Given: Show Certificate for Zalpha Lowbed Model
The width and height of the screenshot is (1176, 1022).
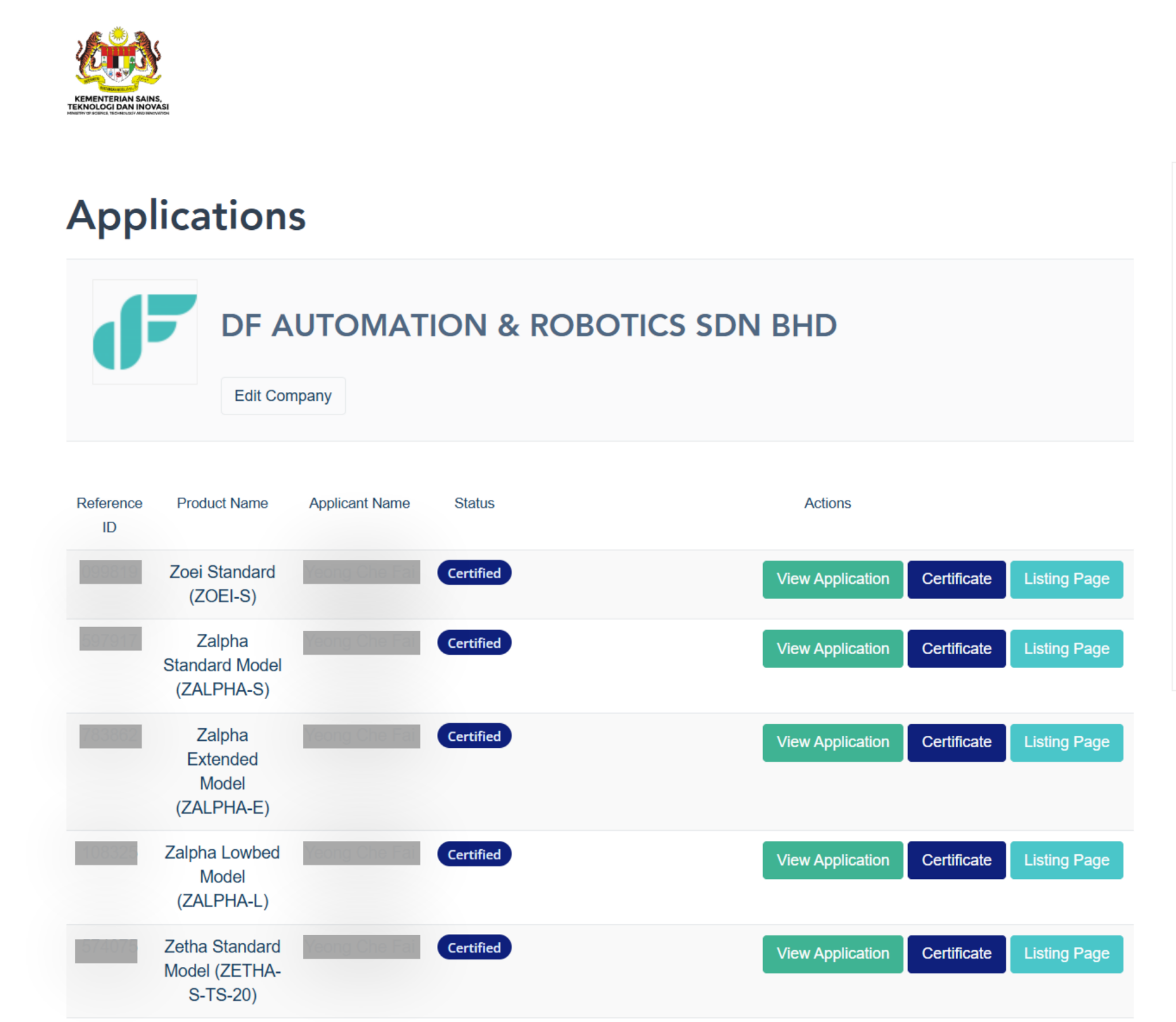Looking at the screenshot, I should click(956, 860).
